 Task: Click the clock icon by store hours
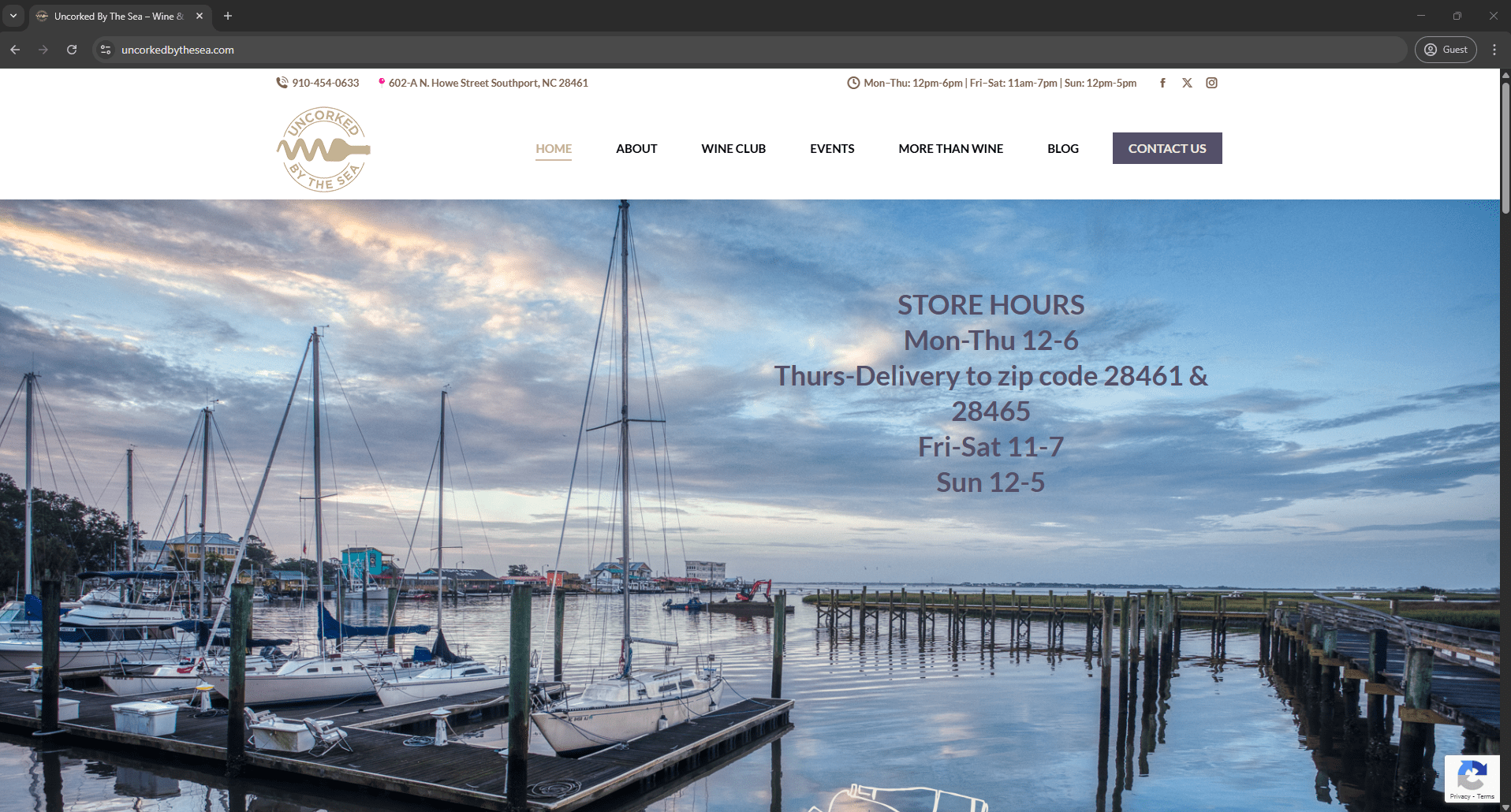click(853, 83)
